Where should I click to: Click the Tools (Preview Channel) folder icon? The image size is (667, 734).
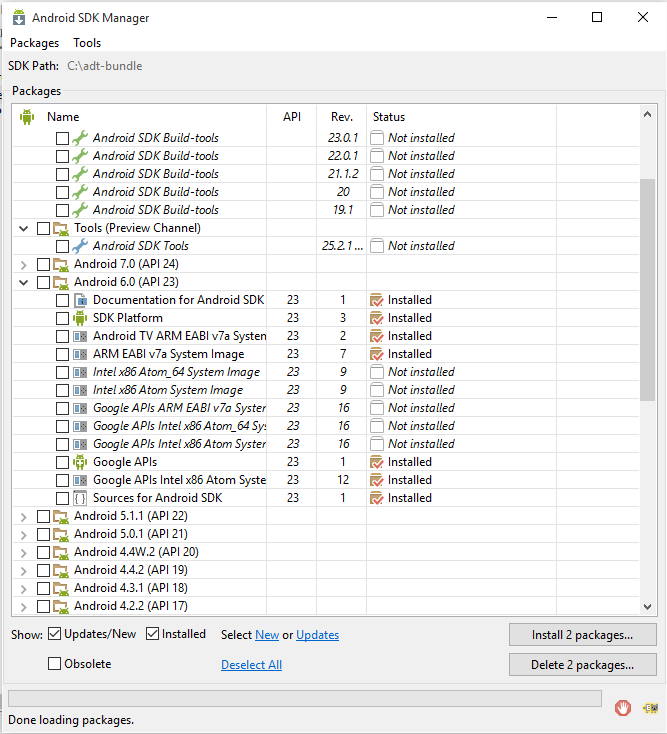pos(61,228)
